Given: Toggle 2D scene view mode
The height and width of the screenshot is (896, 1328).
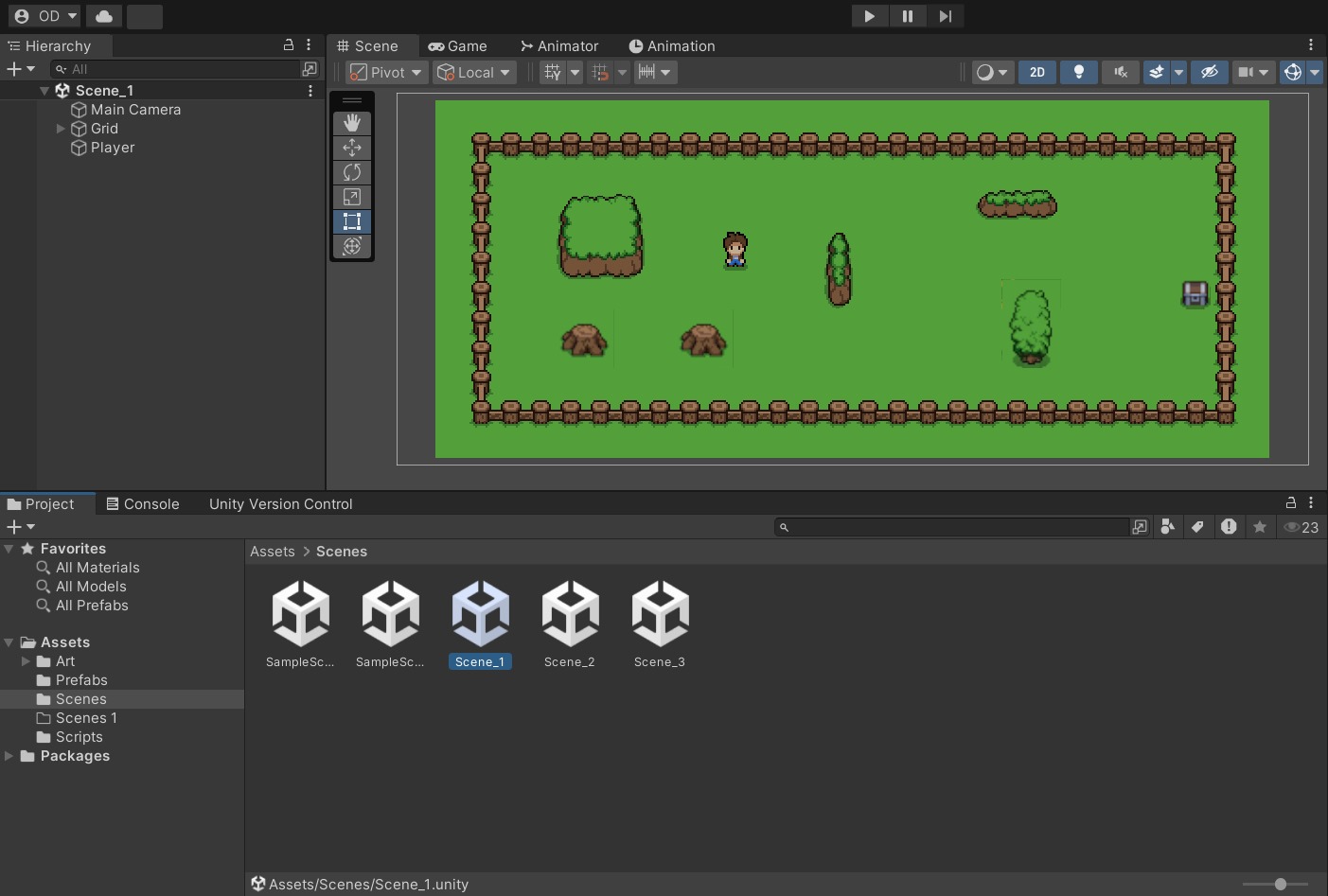Looking at the screenshot, I should pos(1037,72).
